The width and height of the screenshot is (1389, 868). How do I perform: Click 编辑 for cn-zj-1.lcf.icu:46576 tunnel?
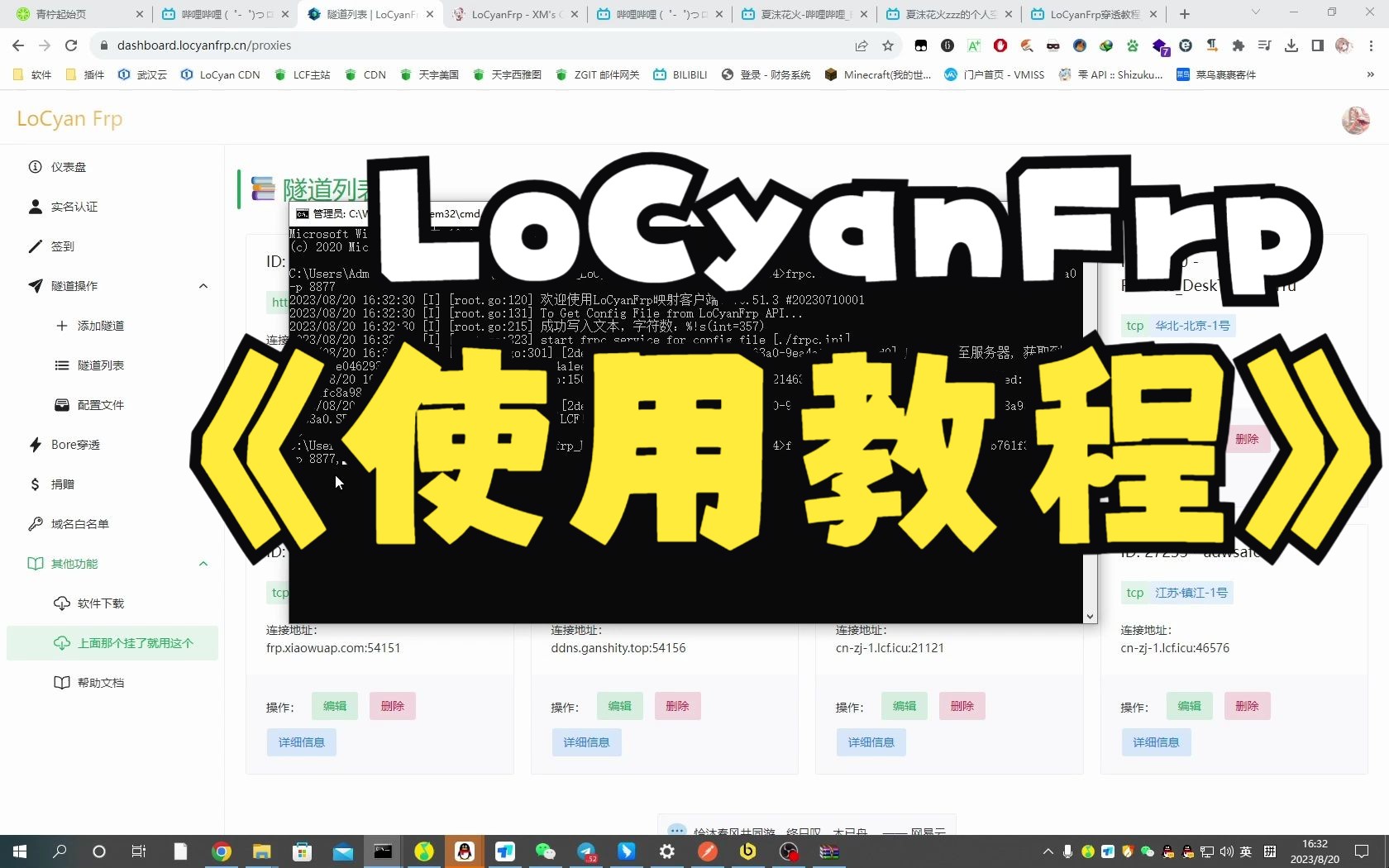pyautogui.click(x=1189, y=706)
